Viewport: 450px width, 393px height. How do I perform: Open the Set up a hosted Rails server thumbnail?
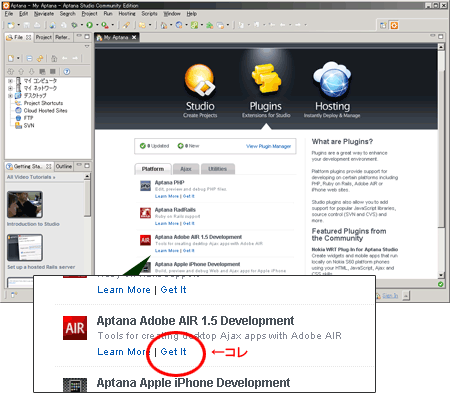pos(25,248)
